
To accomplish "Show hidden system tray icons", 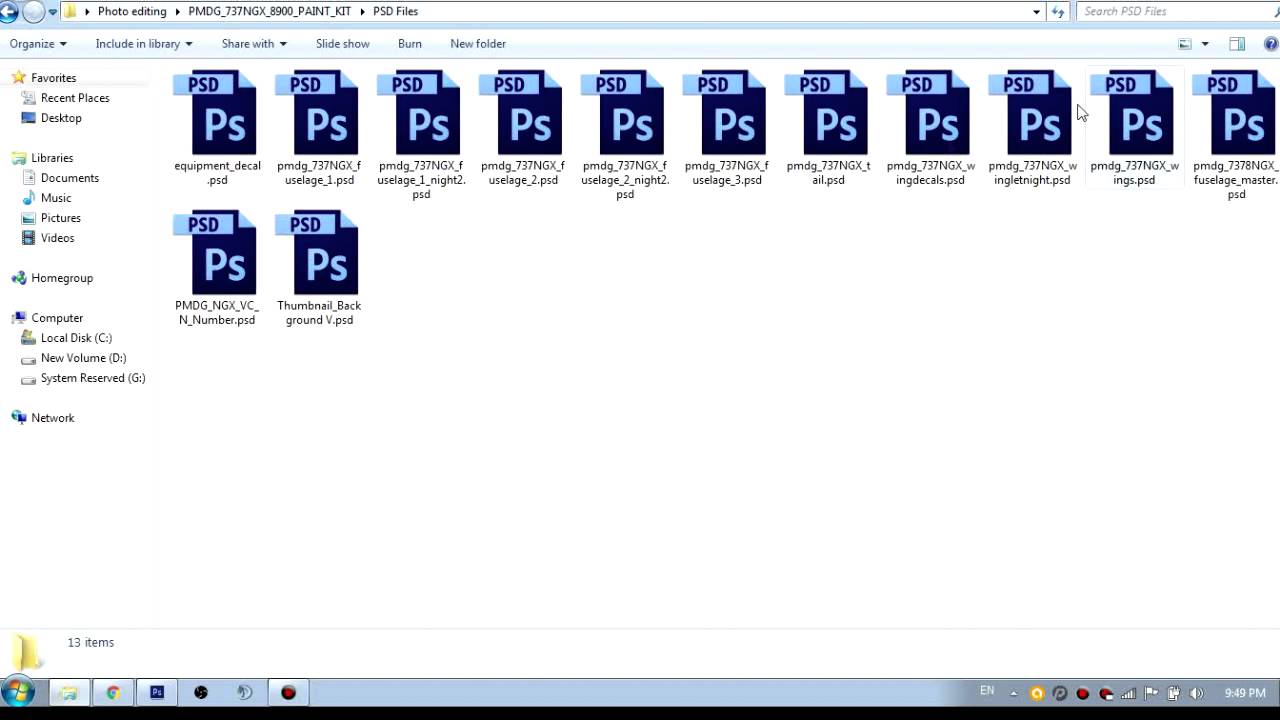I will click(x=1013, y=693).
